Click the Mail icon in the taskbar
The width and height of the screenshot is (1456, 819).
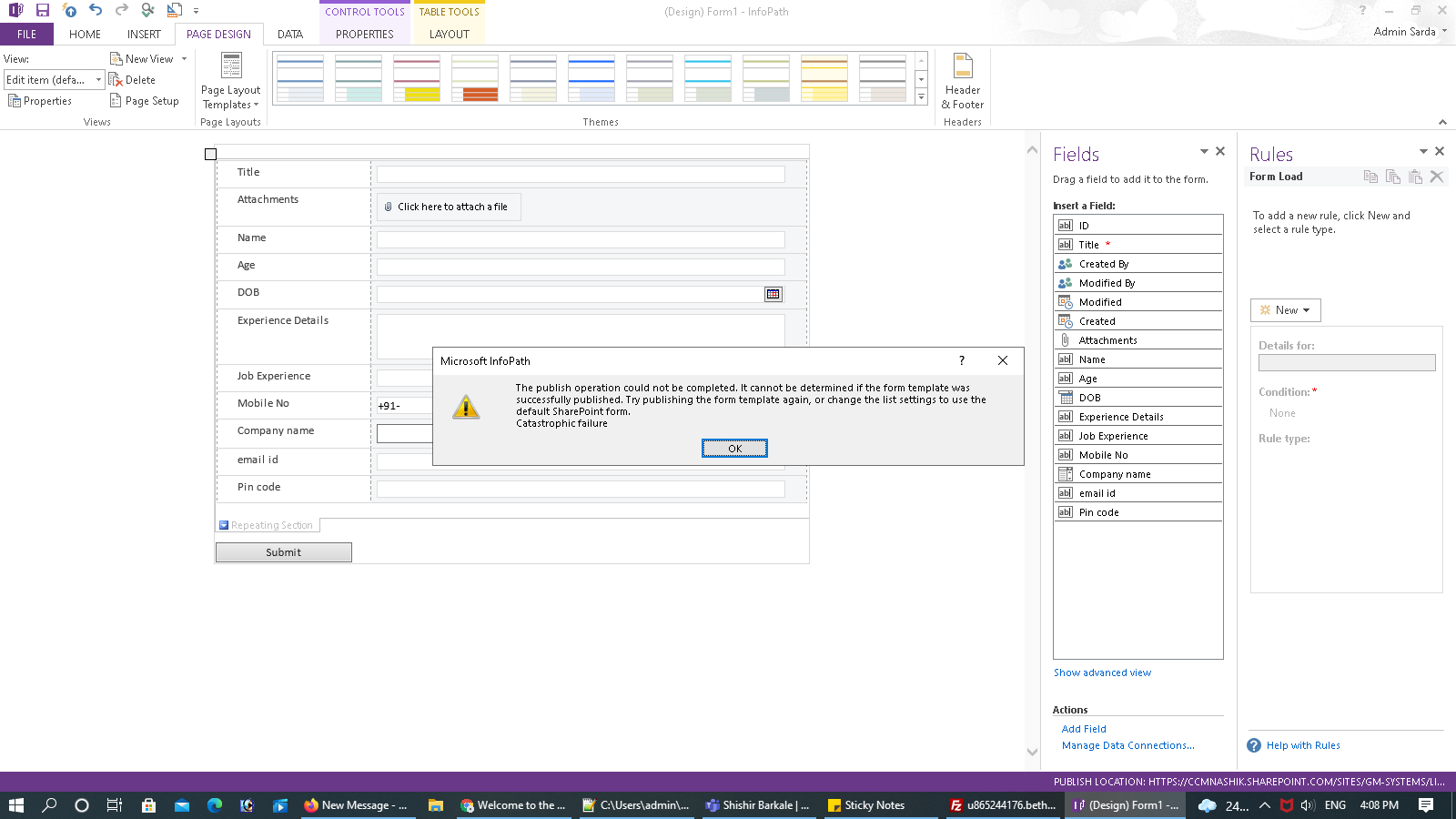tap(182, 805)
